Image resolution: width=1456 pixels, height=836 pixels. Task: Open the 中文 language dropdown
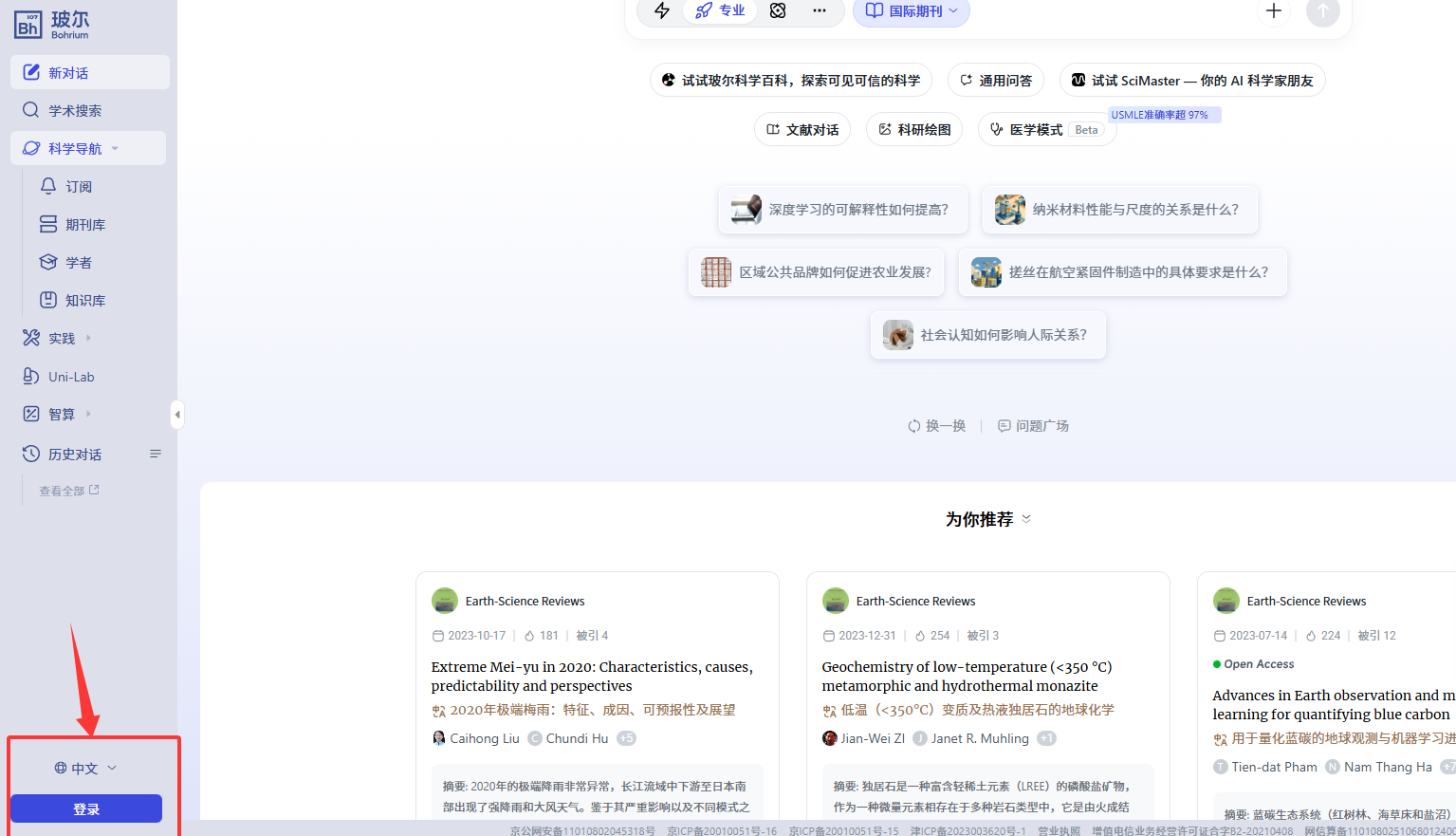pos(85,768)
